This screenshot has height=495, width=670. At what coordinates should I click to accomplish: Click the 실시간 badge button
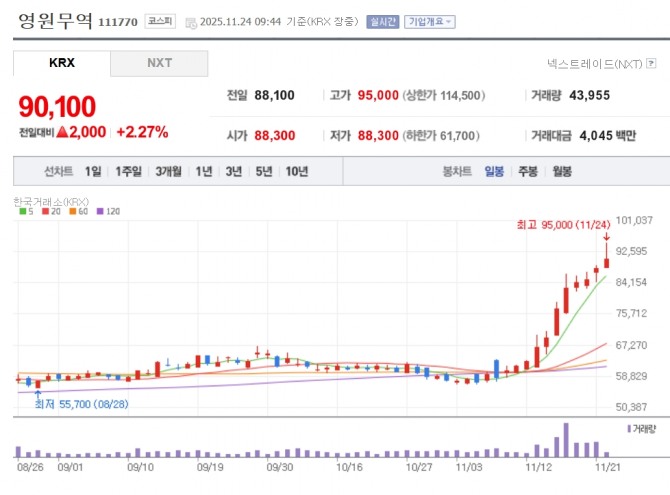coord(382,22)
